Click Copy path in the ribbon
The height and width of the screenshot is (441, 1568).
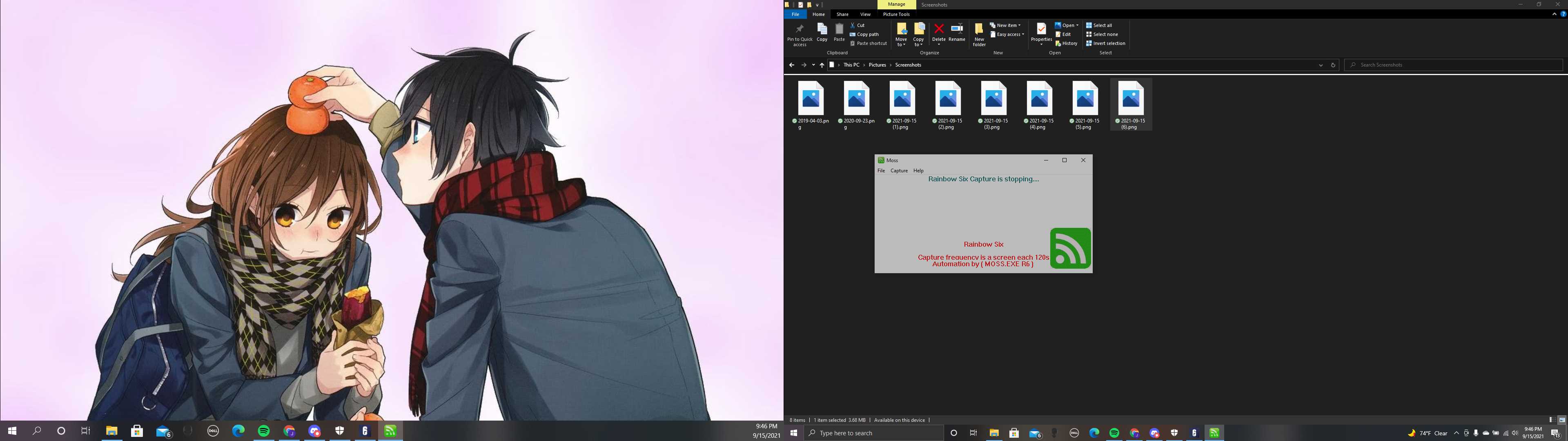tap(864, 35)
